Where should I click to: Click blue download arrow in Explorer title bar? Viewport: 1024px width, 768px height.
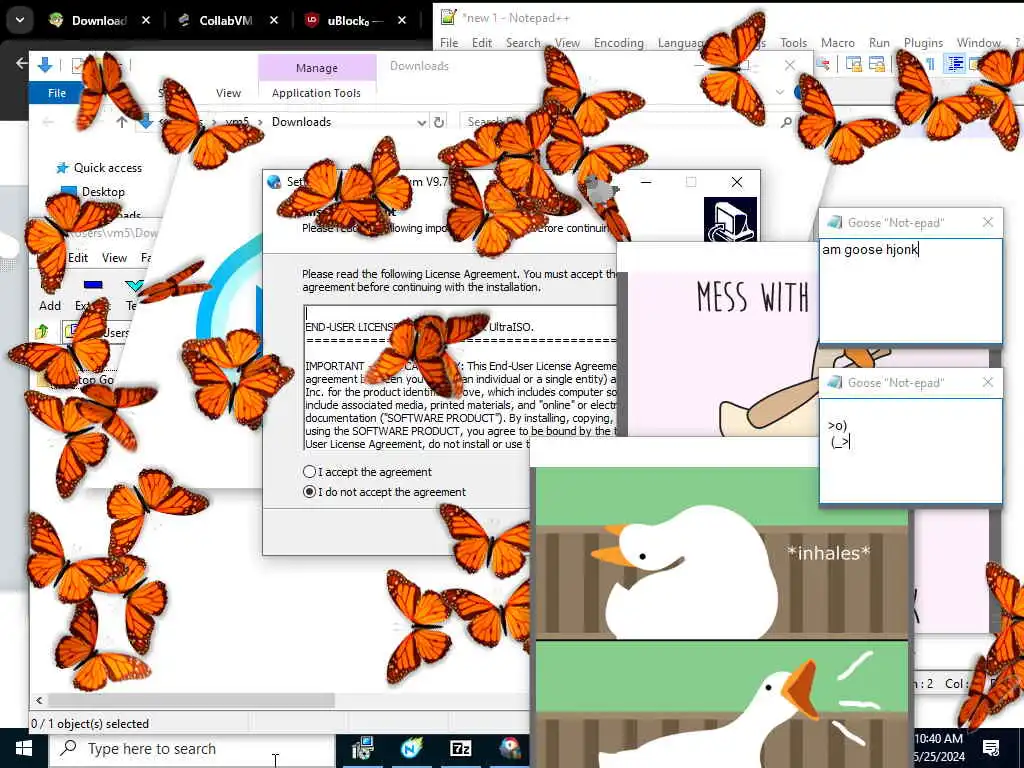point(45,65)
